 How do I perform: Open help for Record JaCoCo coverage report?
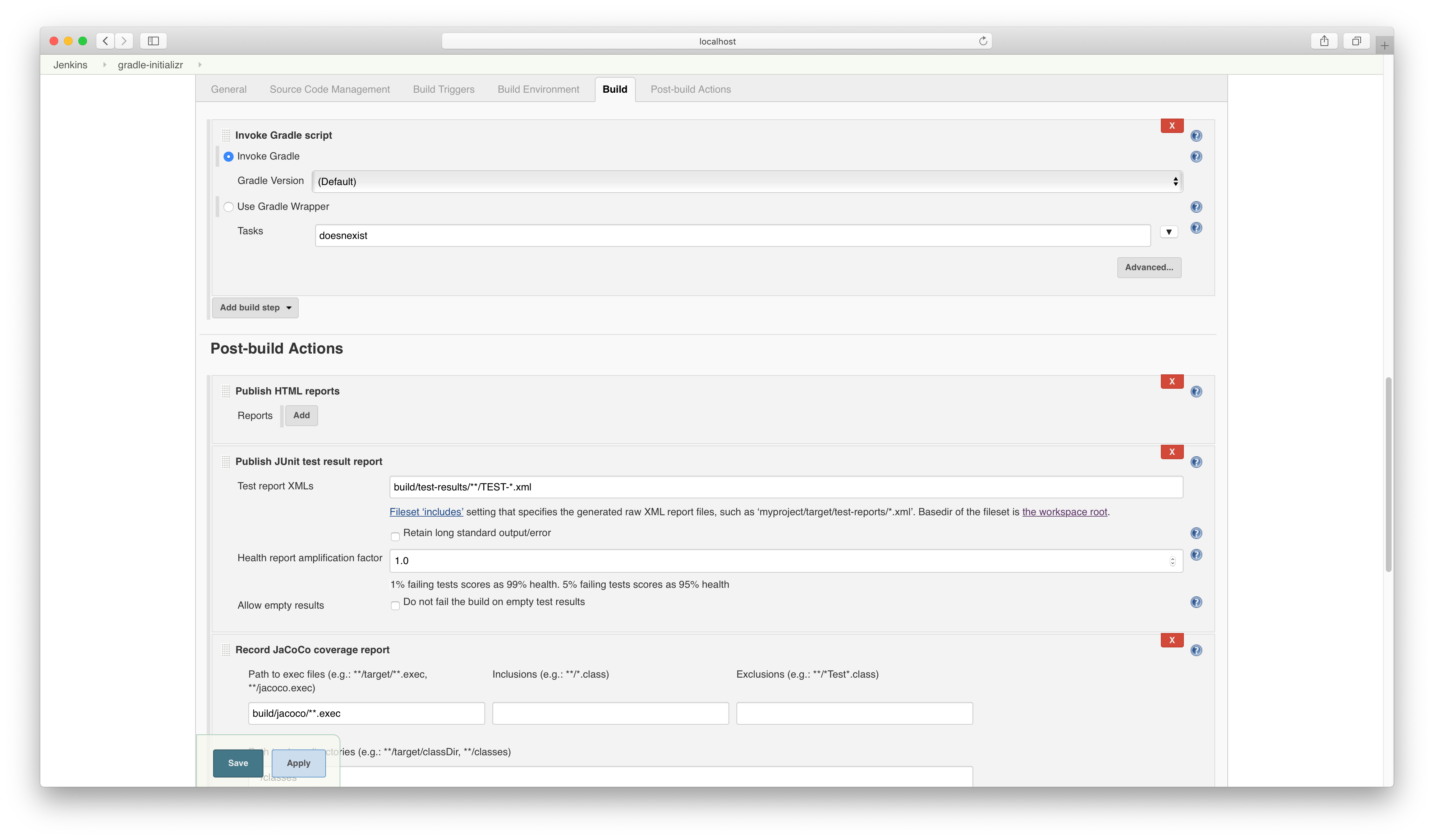pos(1196,650)
